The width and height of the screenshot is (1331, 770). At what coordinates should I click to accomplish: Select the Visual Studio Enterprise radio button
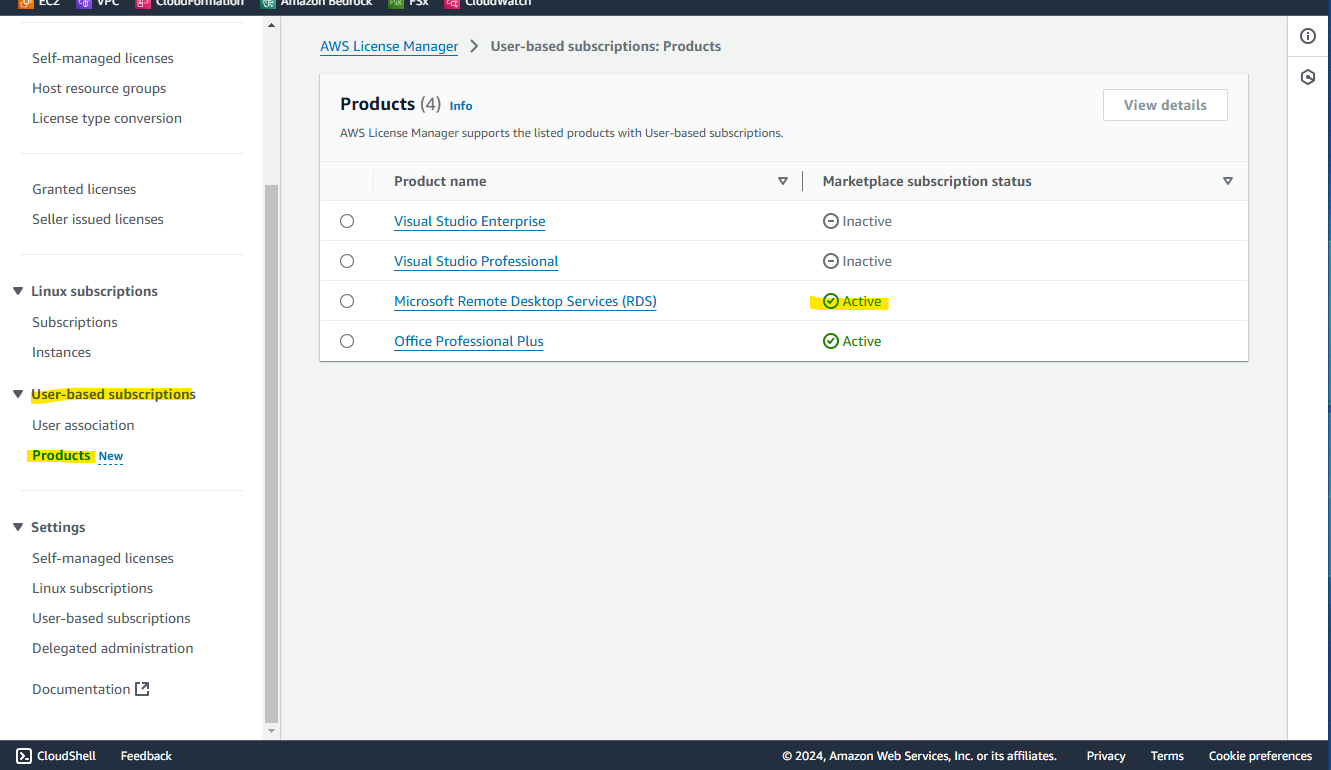pyautogui.click(x=347, y=221)
